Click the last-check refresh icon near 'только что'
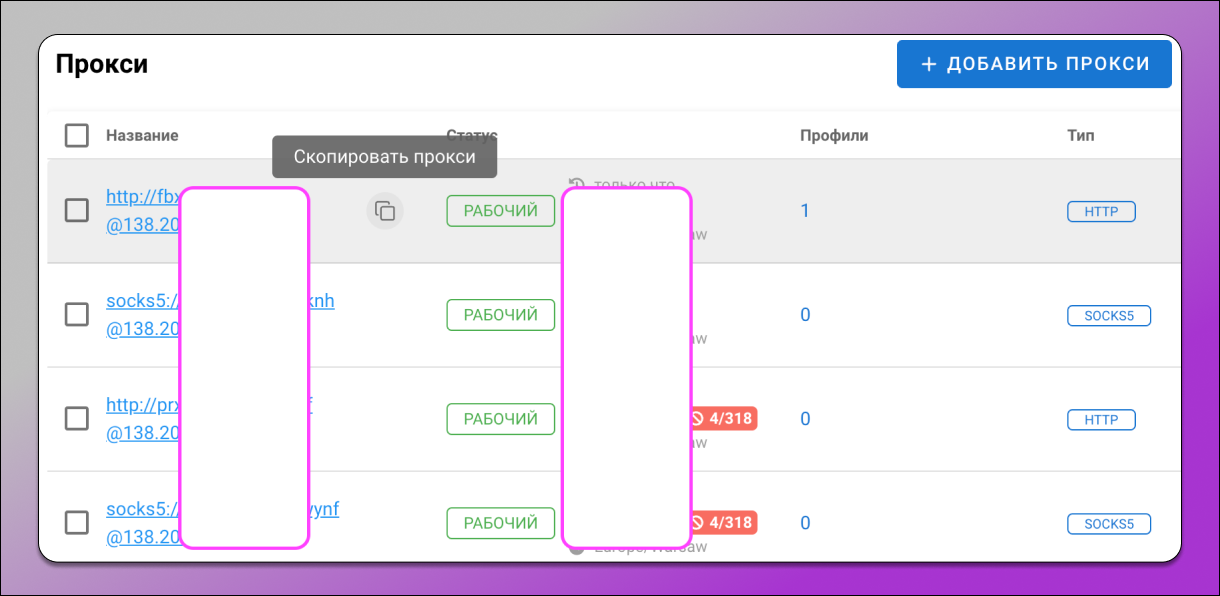Screen dimensions: 1220x596 pos(575,184)
